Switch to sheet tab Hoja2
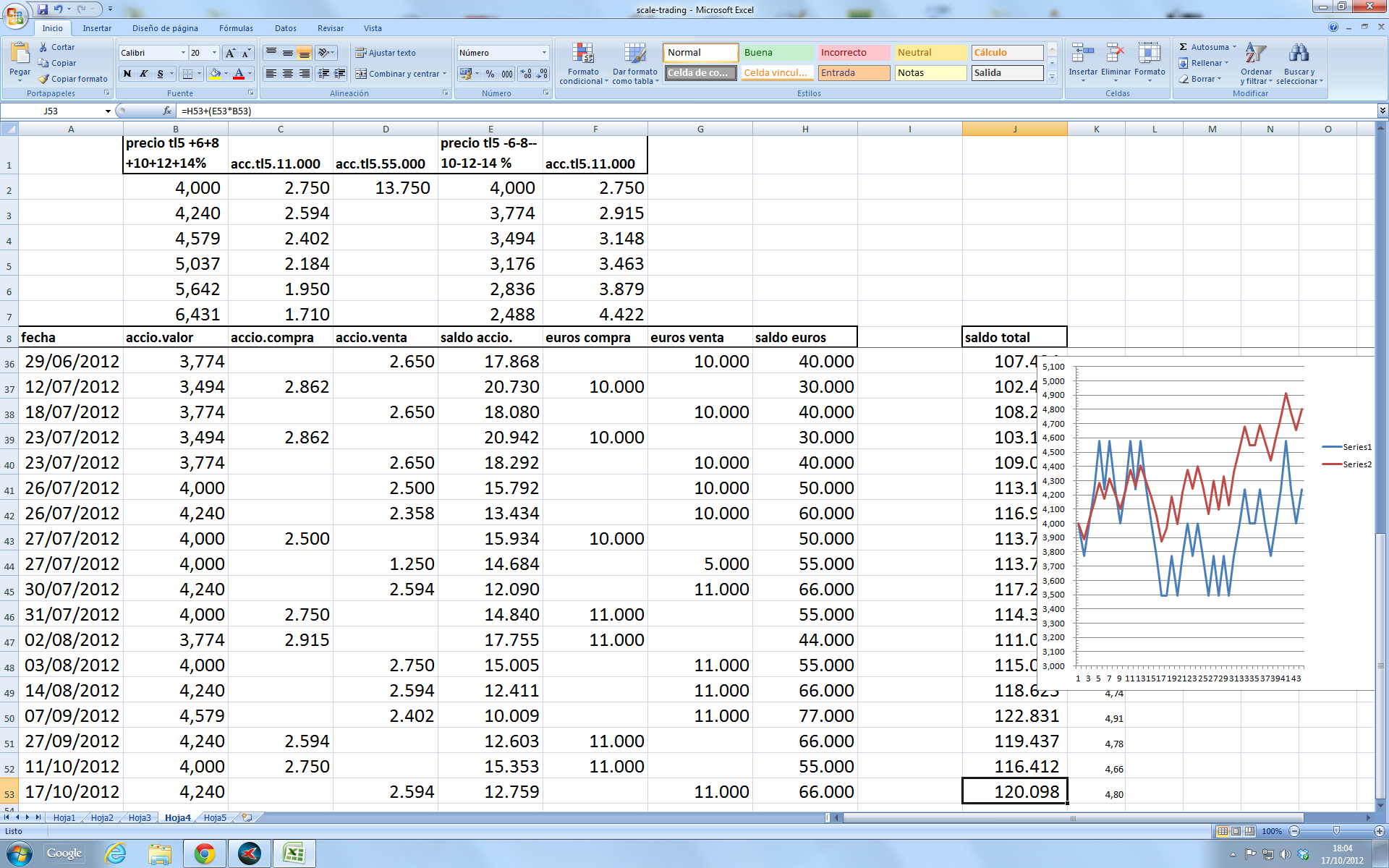1389x868 pixels. pos(101,817)
